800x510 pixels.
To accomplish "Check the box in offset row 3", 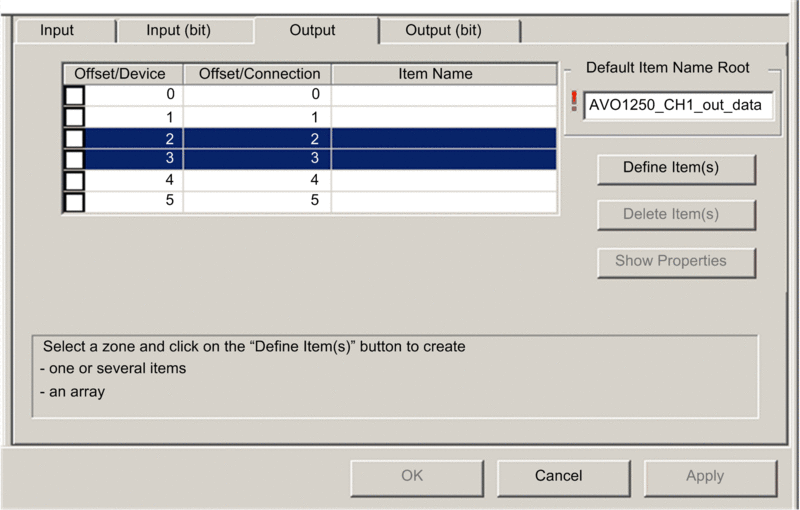I will tap(75, 159).
